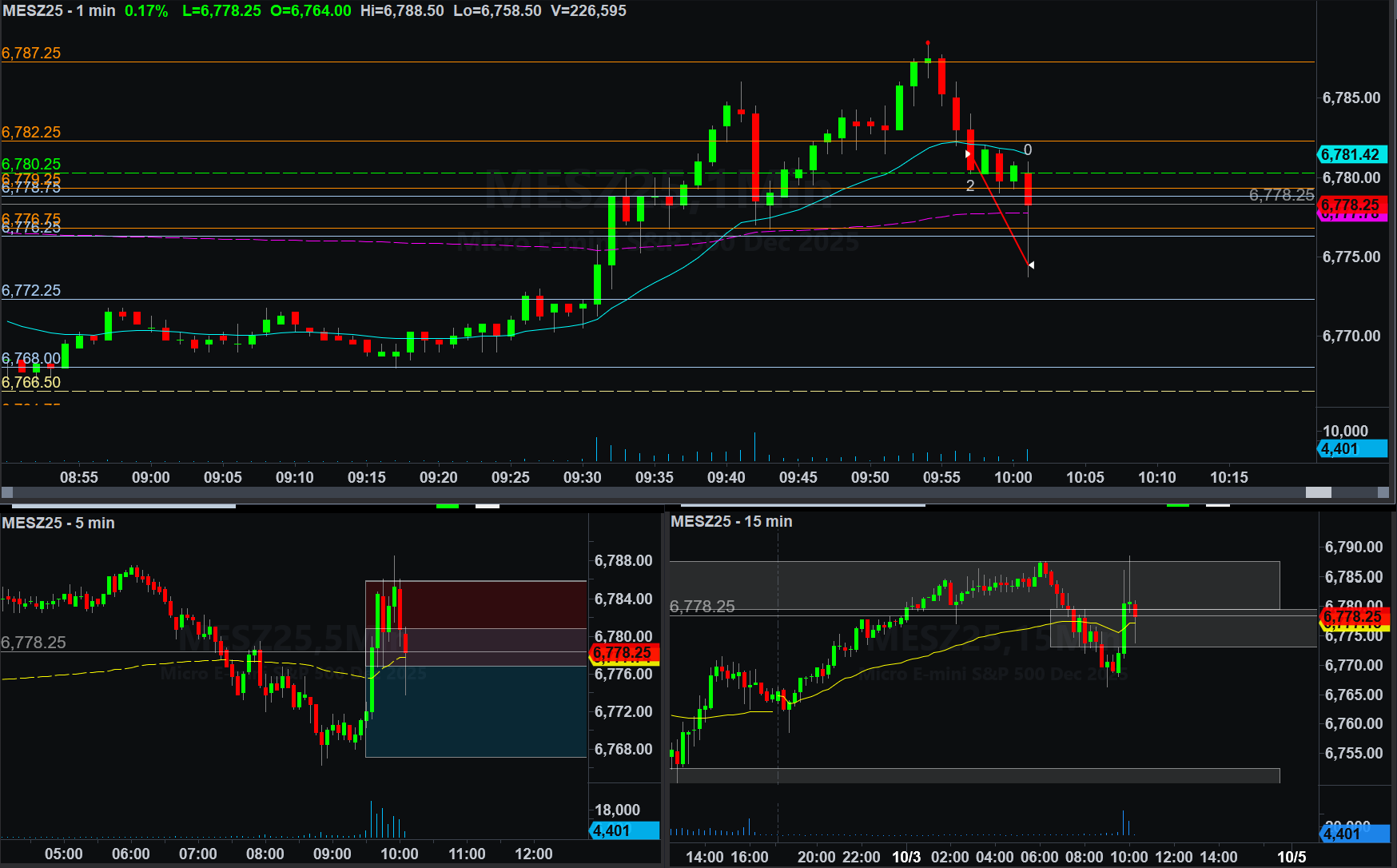Screen dimensions: 1397x868
Task: Click the blue 4,401 volume tag on 1 min chart
Action: point(1351,449)
